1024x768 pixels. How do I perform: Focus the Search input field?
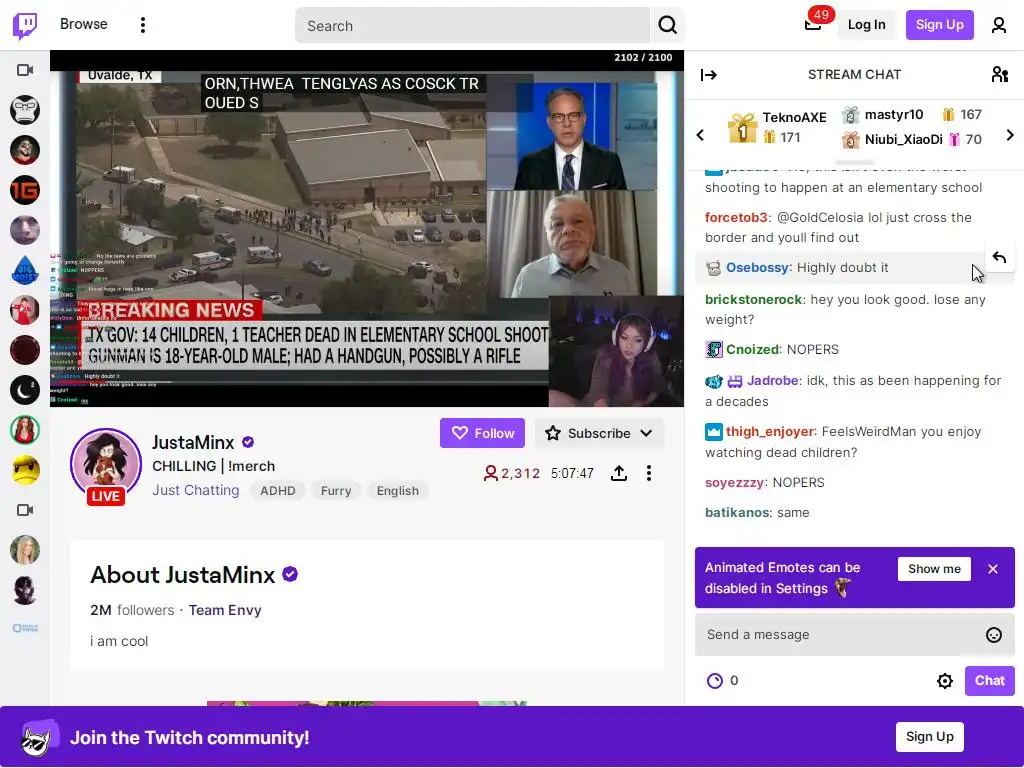pos(472,25)
